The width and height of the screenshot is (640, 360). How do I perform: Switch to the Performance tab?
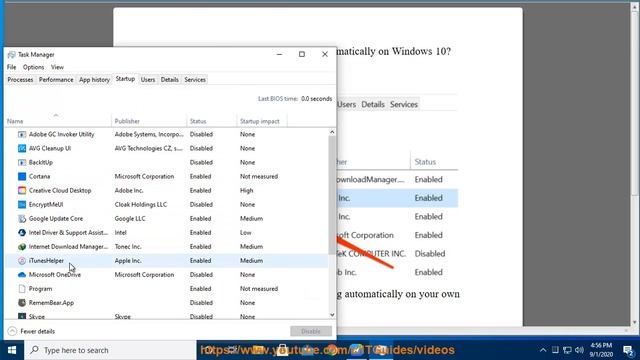pyautogui.click(x=56, y=80)
